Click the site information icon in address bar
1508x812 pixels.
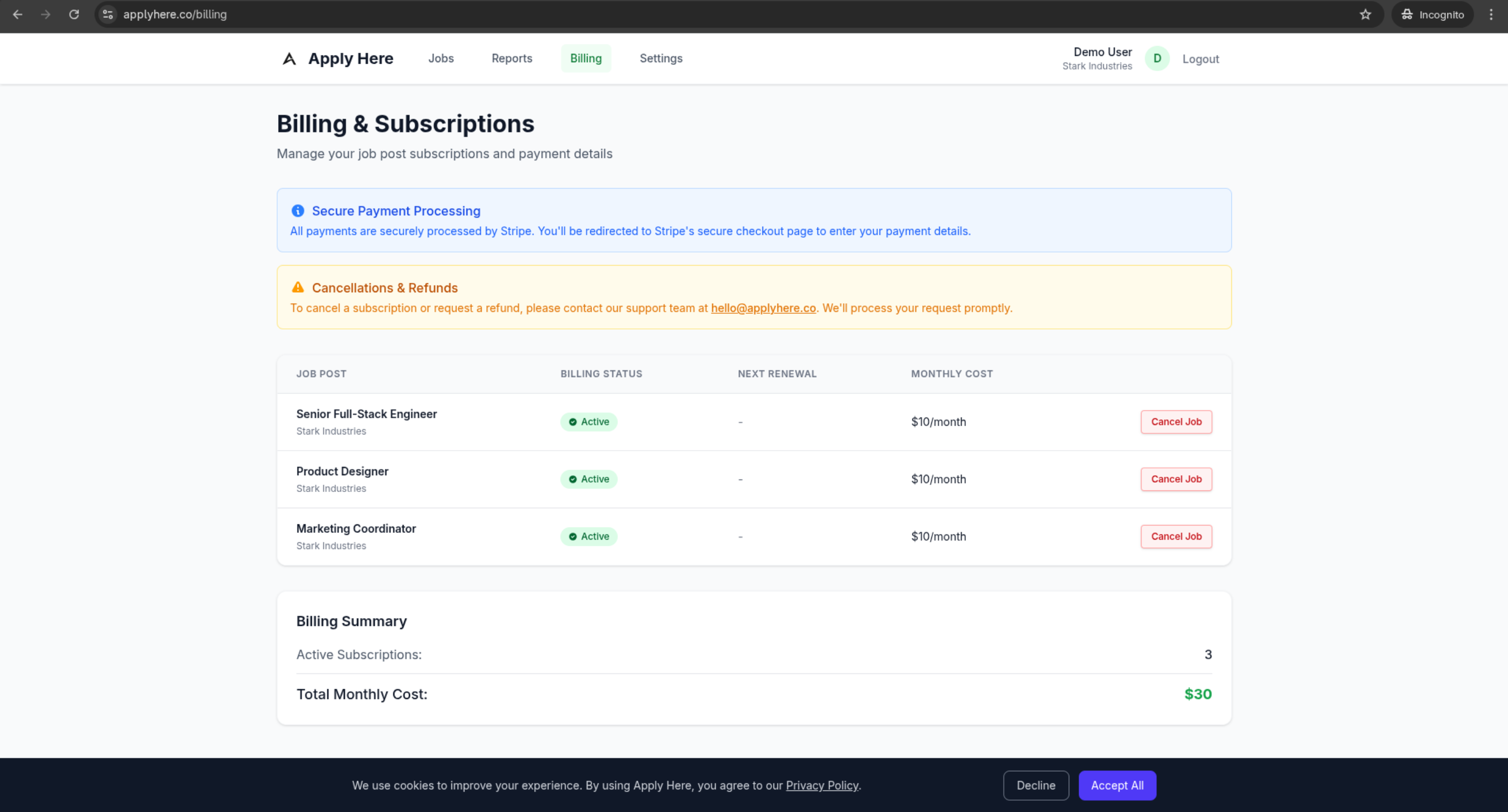[x=108, y=14]
